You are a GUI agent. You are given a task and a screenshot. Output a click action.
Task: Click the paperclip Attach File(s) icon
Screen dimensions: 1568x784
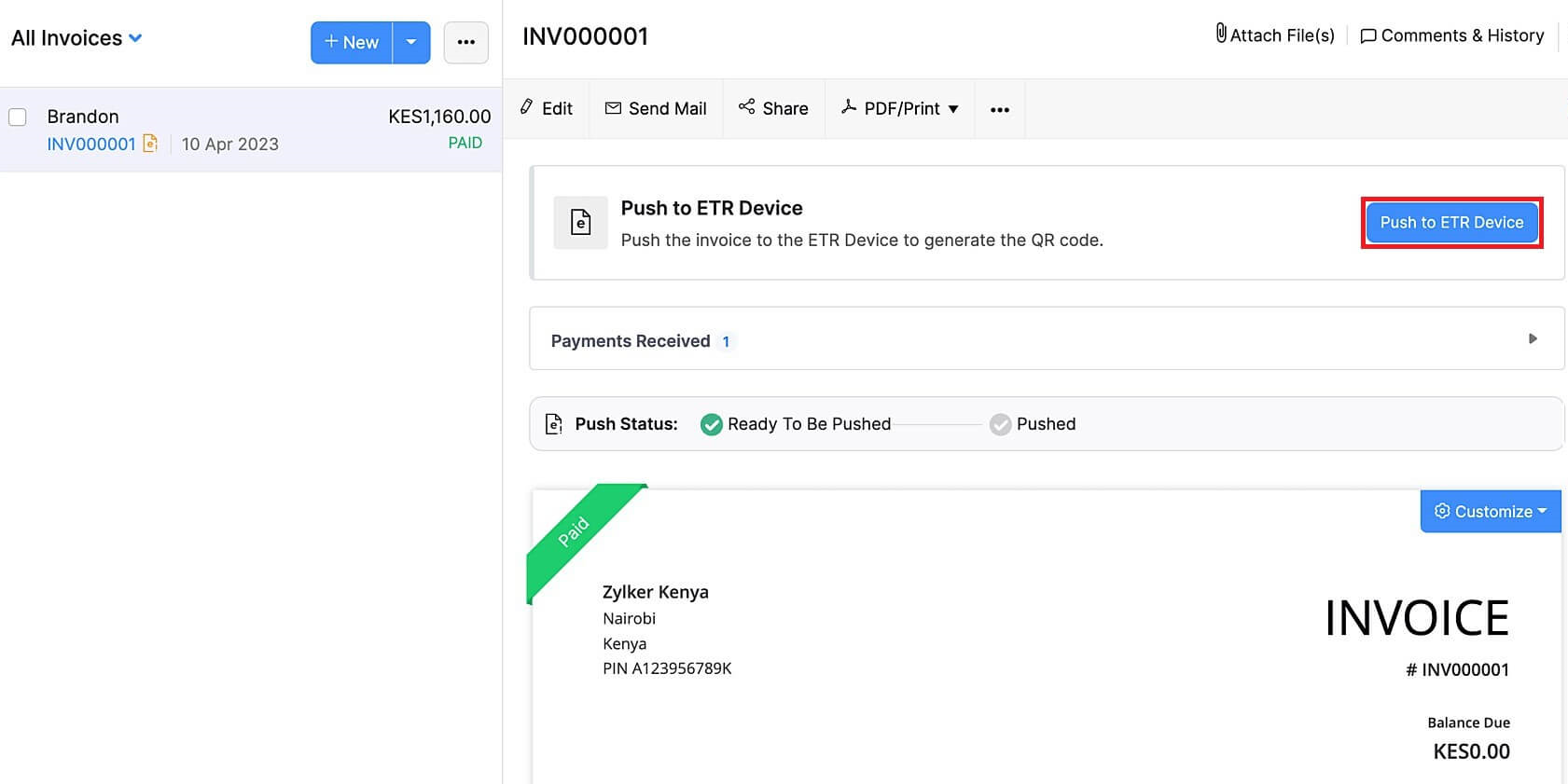(x=1221, y=34)
